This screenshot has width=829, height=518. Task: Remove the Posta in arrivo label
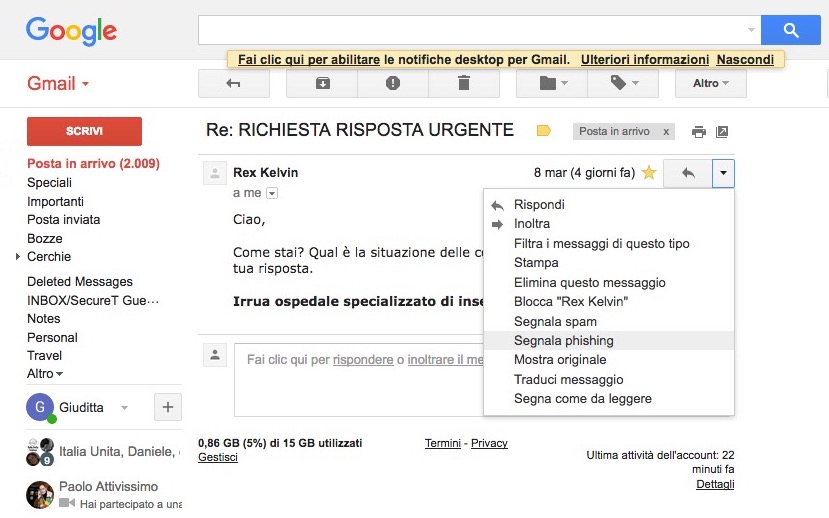point(666,132)
